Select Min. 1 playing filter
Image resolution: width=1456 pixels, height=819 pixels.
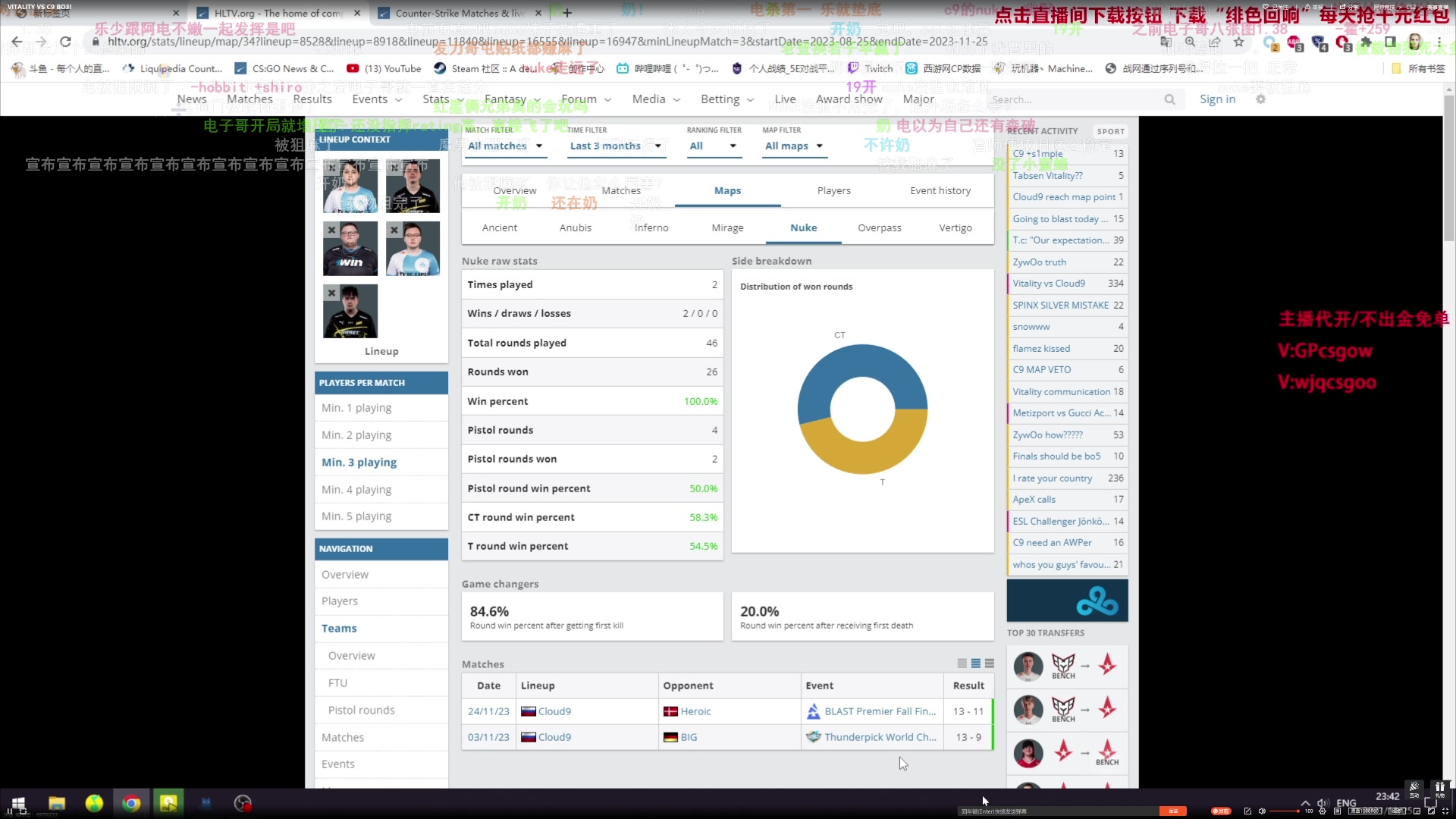pos(381,408)
